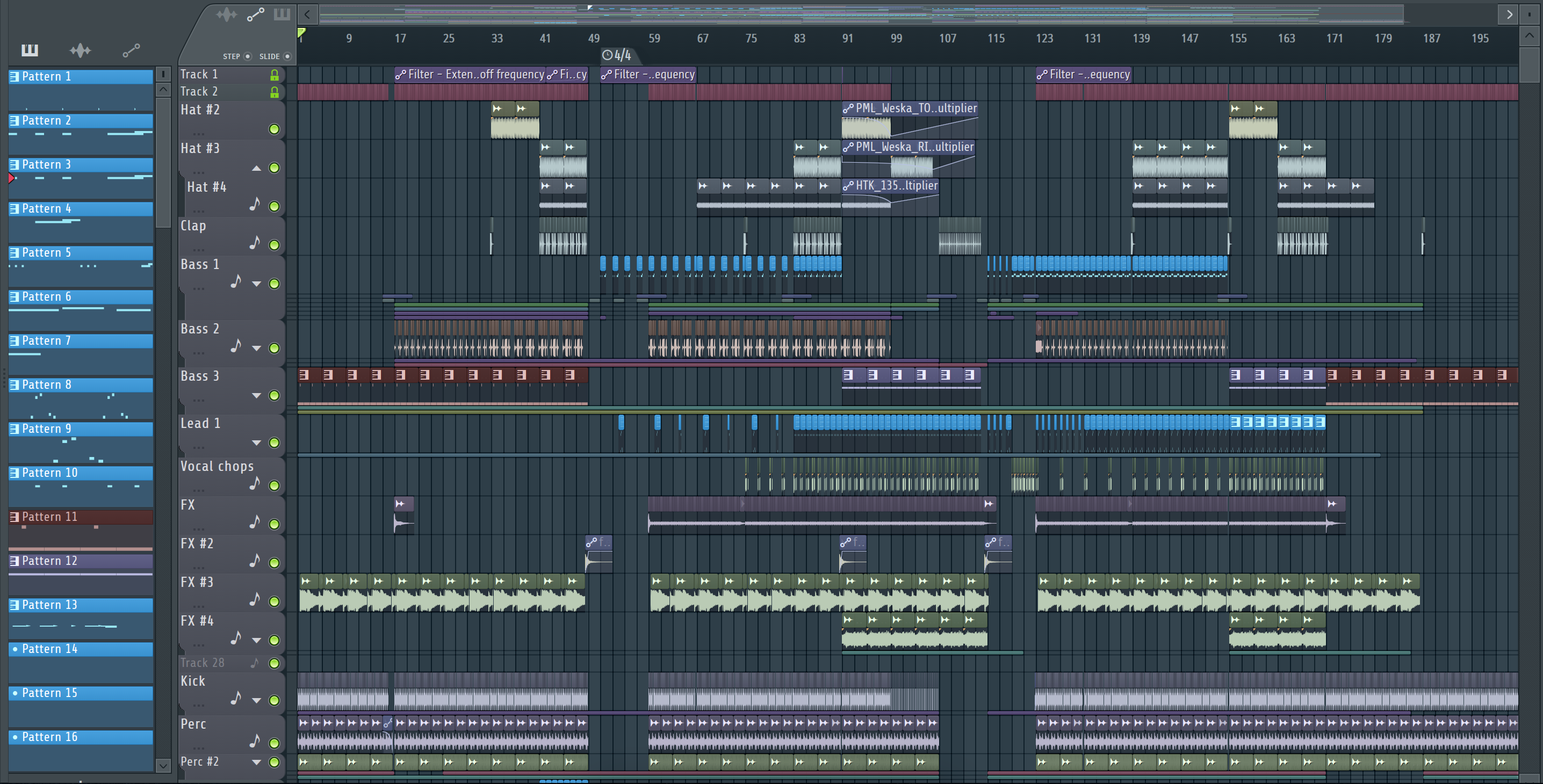Click note icon on Hat #4 track
Screen dimensions: 1543x784
click(x=255, y=205)
